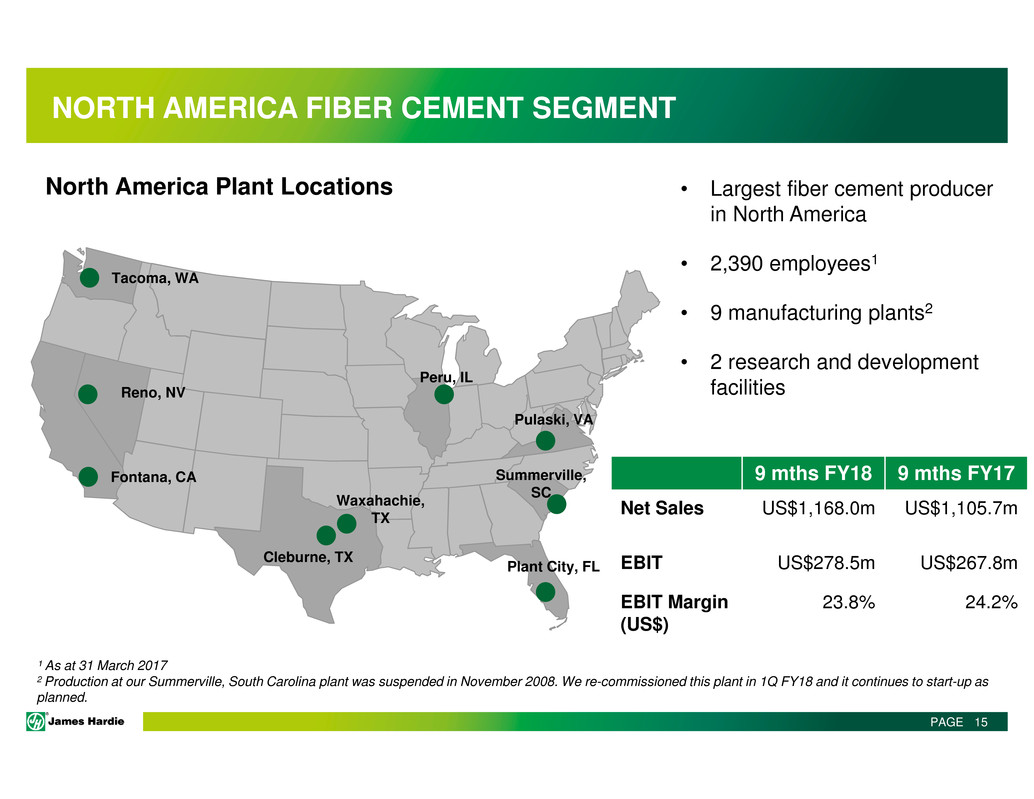
Task: Select the Reno, NV green dot
Action: pyautogui.click(x=89, y=394)
